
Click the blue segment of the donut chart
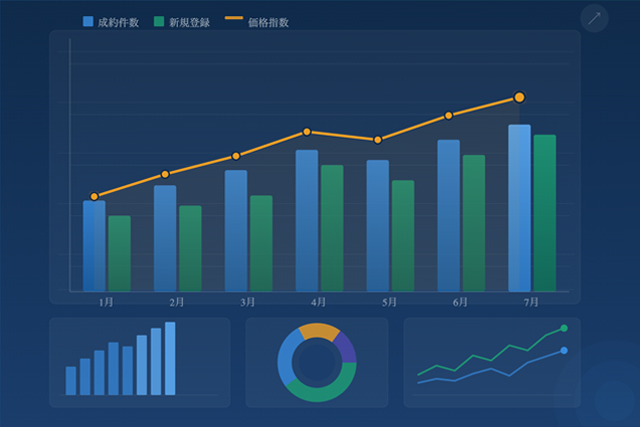[x=287, y=358]
